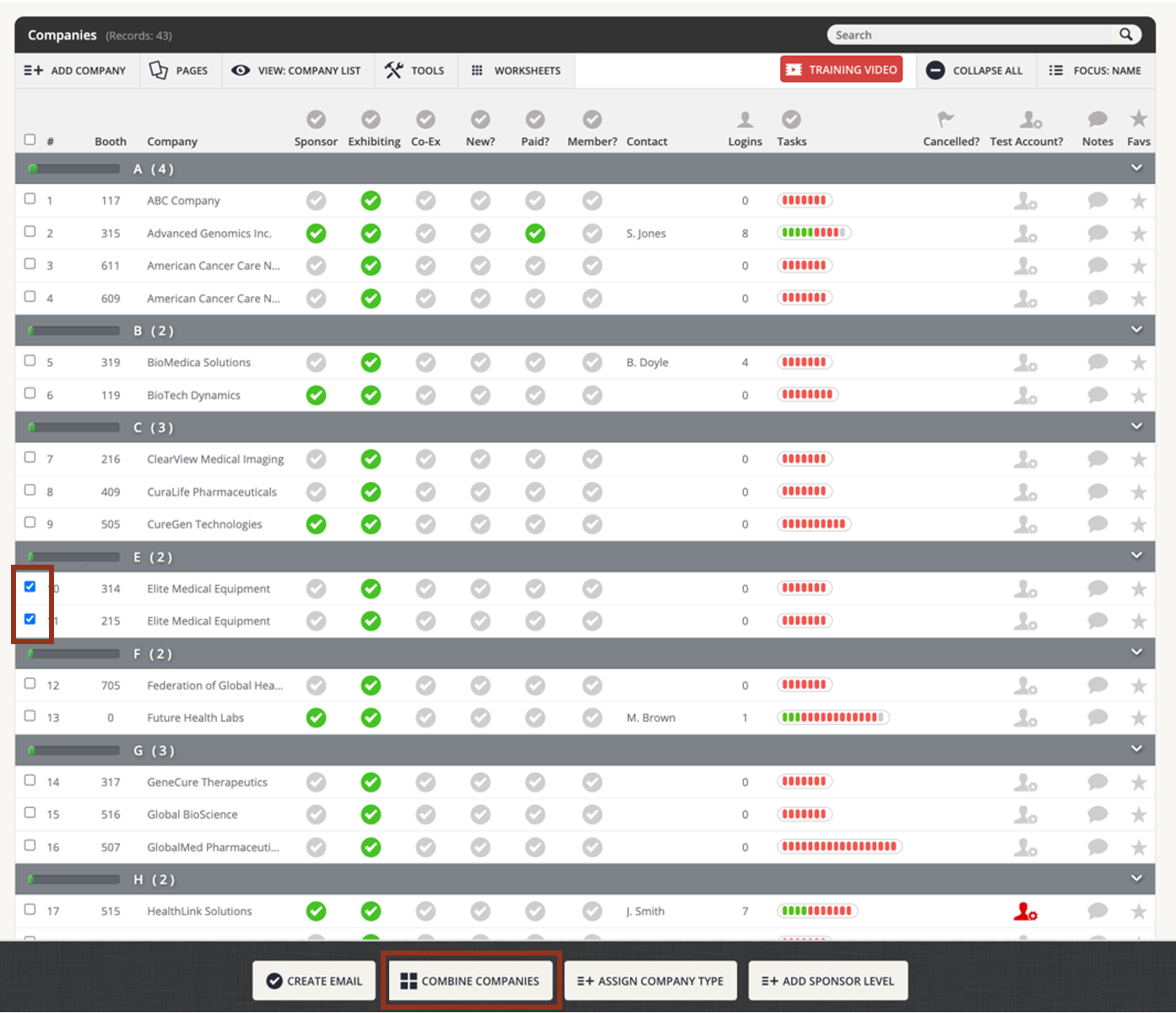Click Combine Companies button
Image resolution: width=1176 pixels, height=1013 pixels.
click(470, 981)
